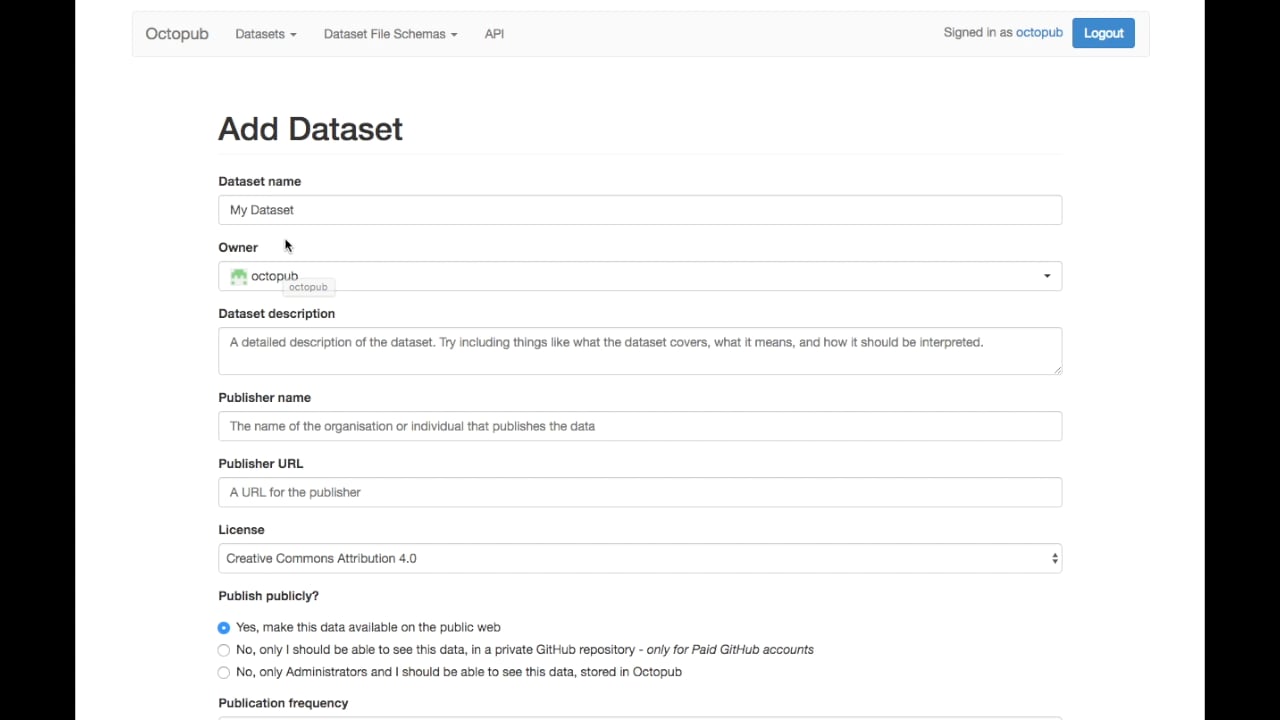Click the 'Signed in as' text
This screenshot has height=720, width=1280.
point(978,32)
